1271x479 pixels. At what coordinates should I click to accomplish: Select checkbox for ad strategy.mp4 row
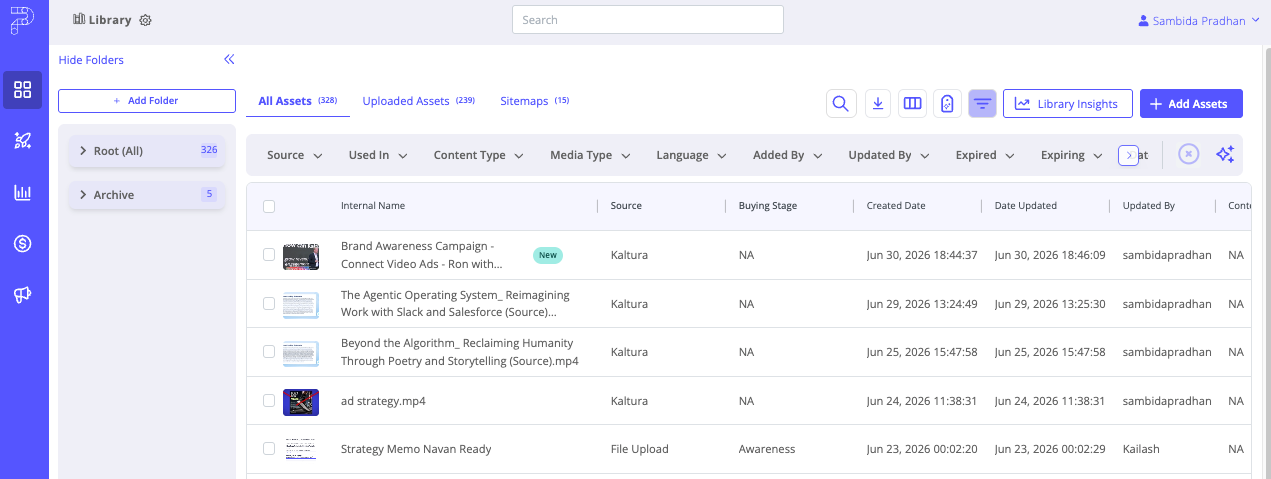coord(269,400)
